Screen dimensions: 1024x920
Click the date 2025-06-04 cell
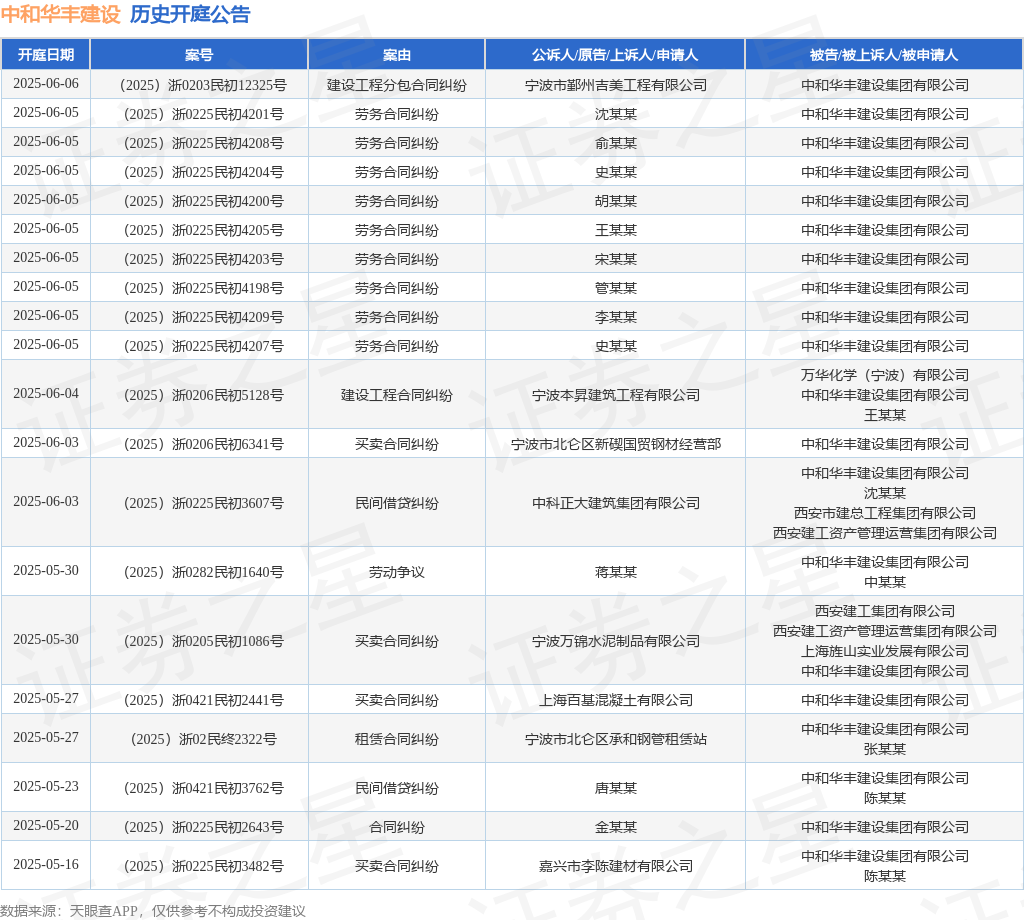tap(46, 394)
